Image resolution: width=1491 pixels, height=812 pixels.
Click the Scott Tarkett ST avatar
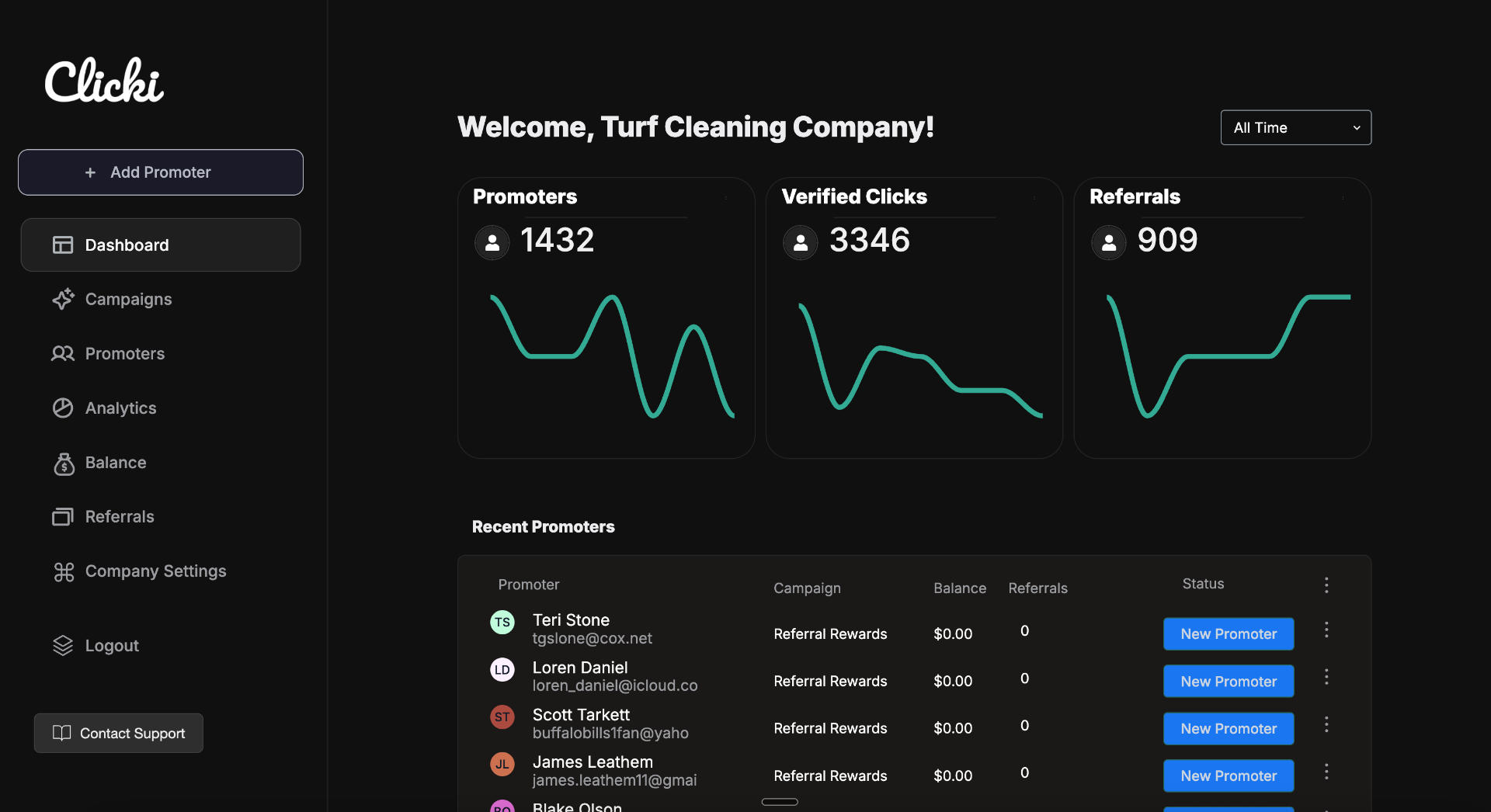[502, 717]
